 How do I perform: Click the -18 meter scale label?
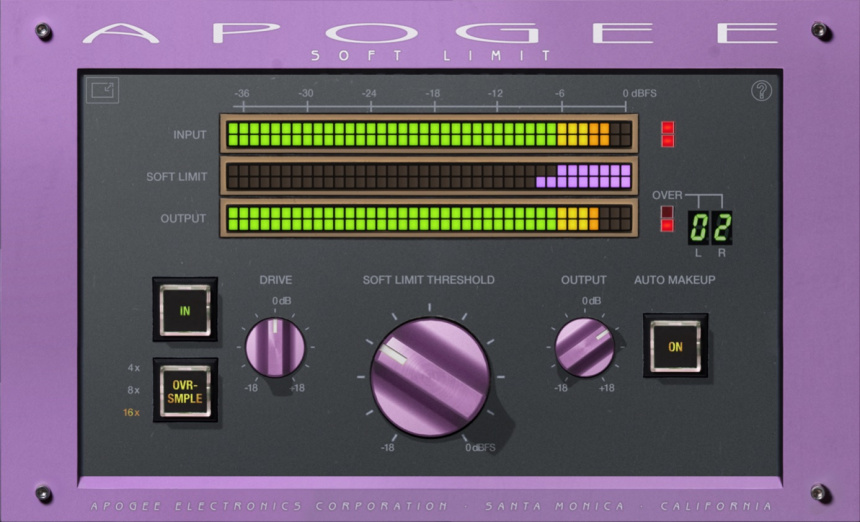[432, 94]
